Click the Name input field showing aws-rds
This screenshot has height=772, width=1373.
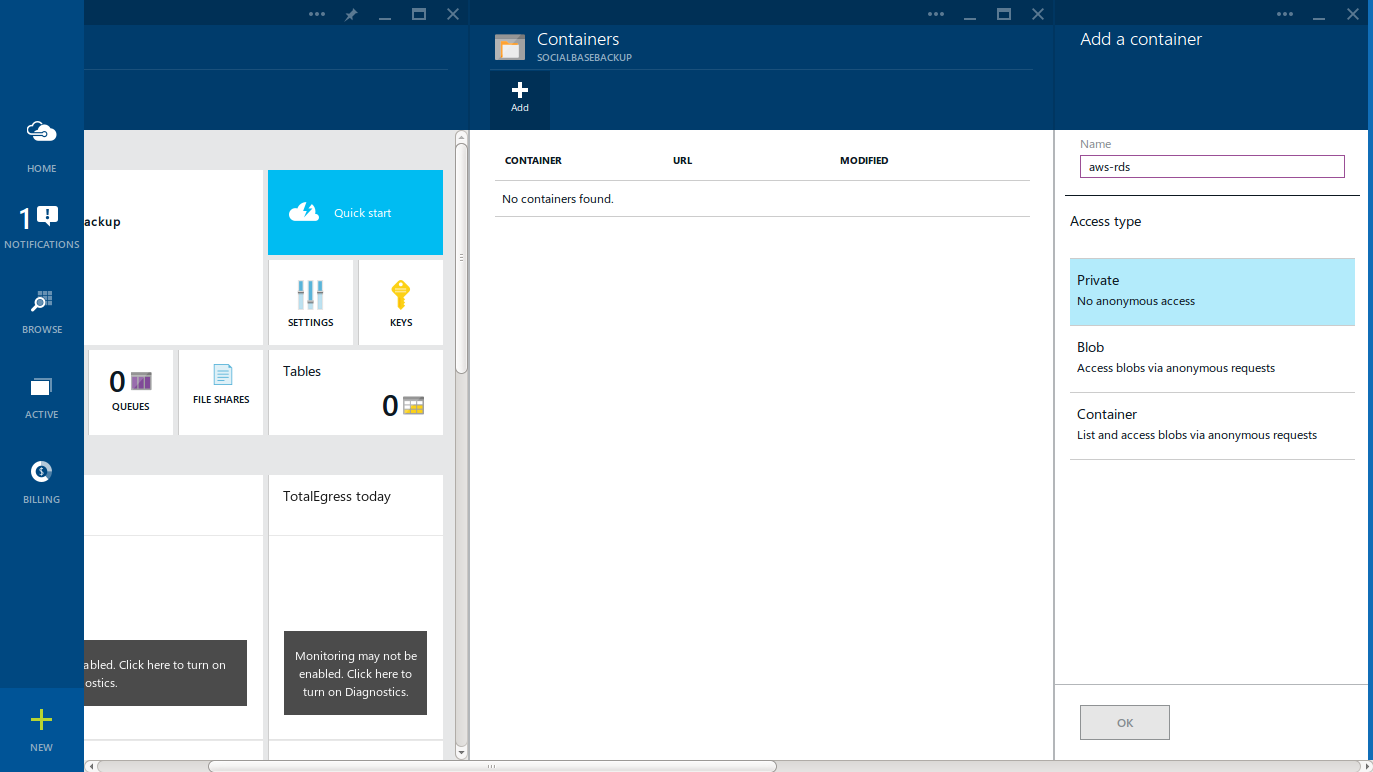click(x=1212, y=167)
